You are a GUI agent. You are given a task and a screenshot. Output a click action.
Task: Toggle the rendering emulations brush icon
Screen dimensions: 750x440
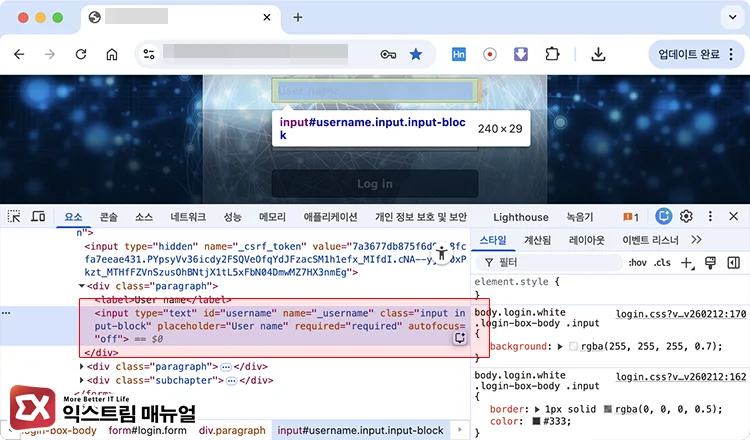tap(710, 263)
